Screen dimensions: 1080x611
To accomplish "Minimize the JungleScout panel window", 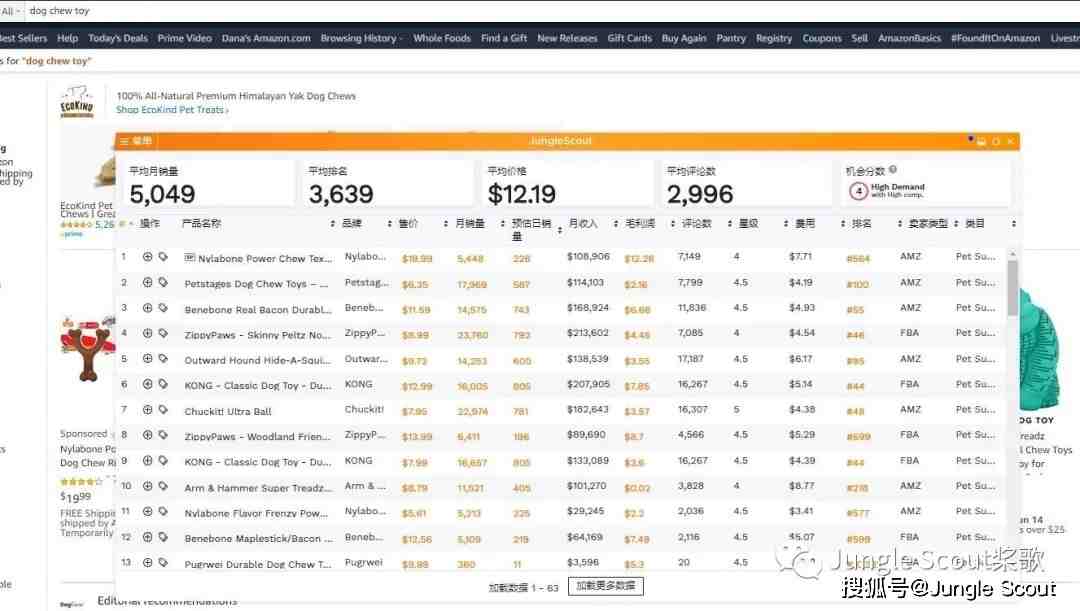I will tap(982, 141).
